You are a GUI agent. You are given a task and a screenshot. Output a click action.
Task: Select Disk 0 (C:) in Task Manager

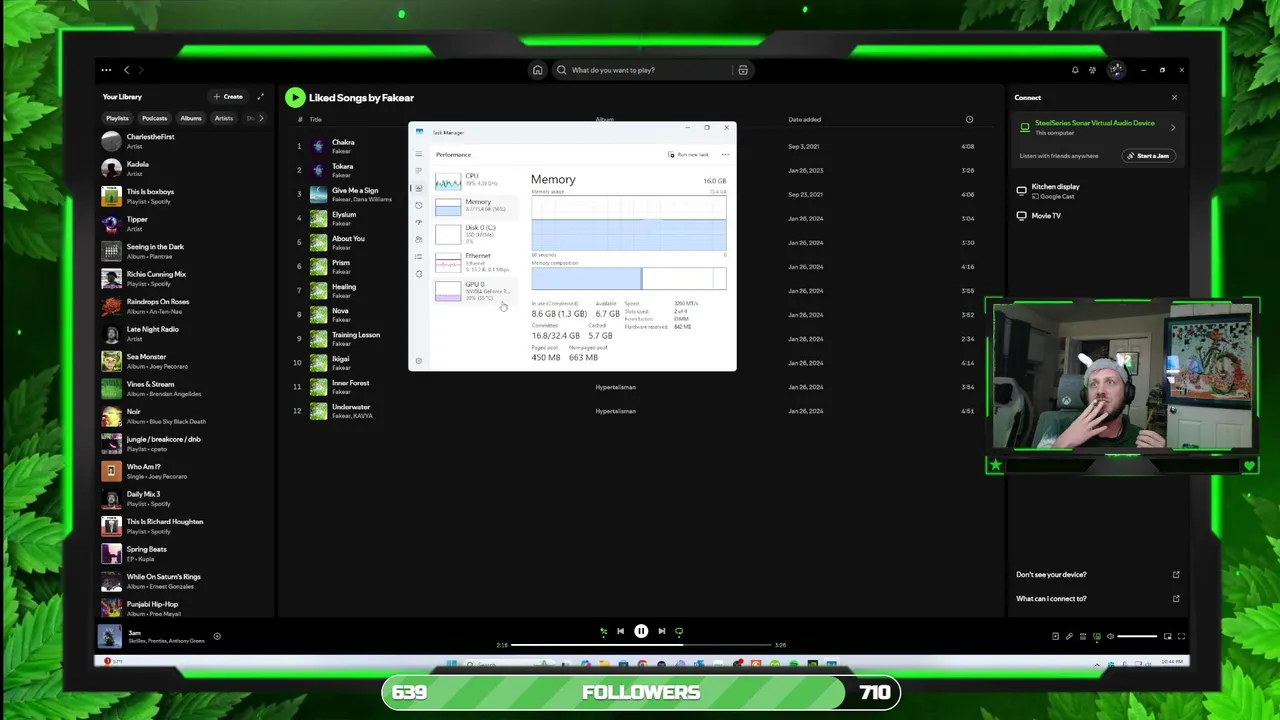tap(474, 233)
